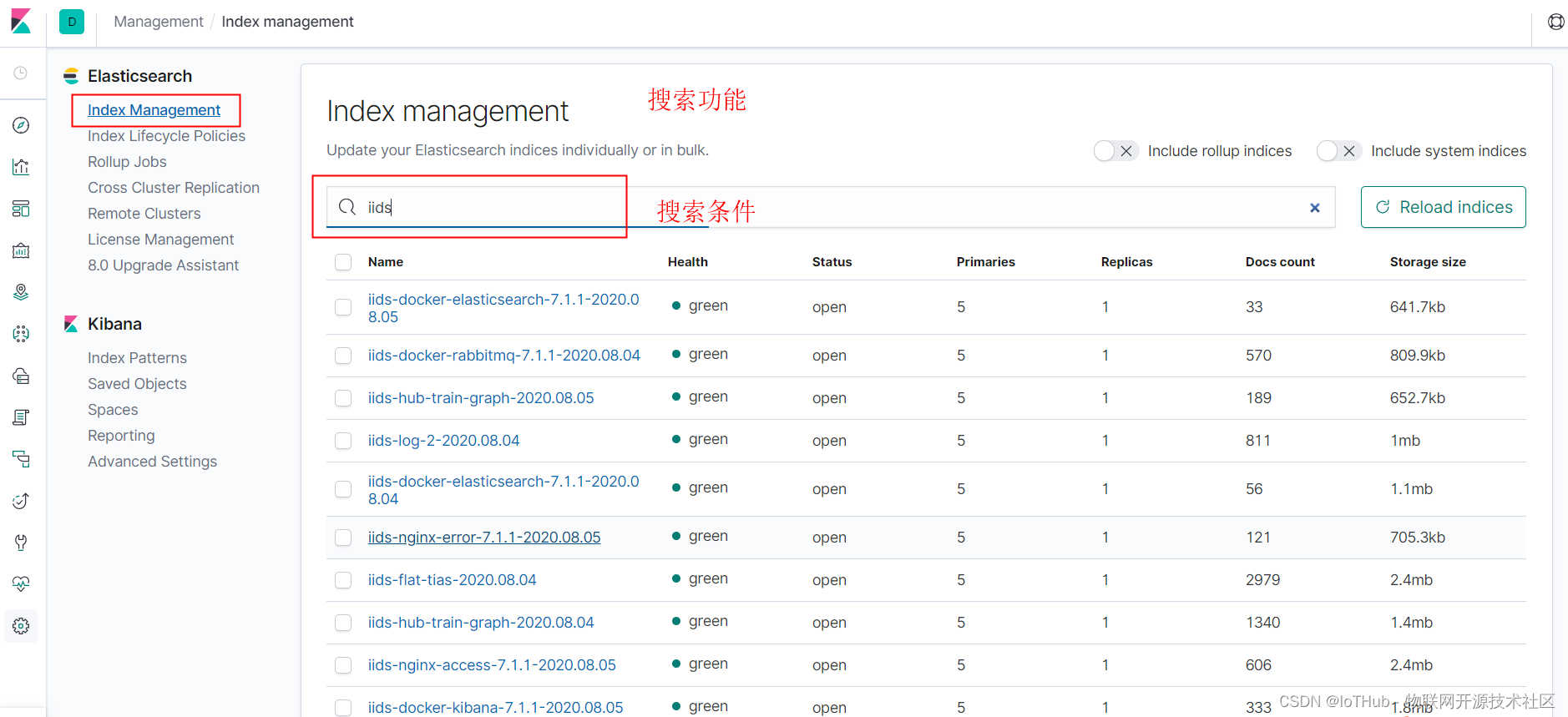This screenshot has width=1568, height=717.
Task: Open recently viewed clock icon
Action: click(x=21, y=73)
